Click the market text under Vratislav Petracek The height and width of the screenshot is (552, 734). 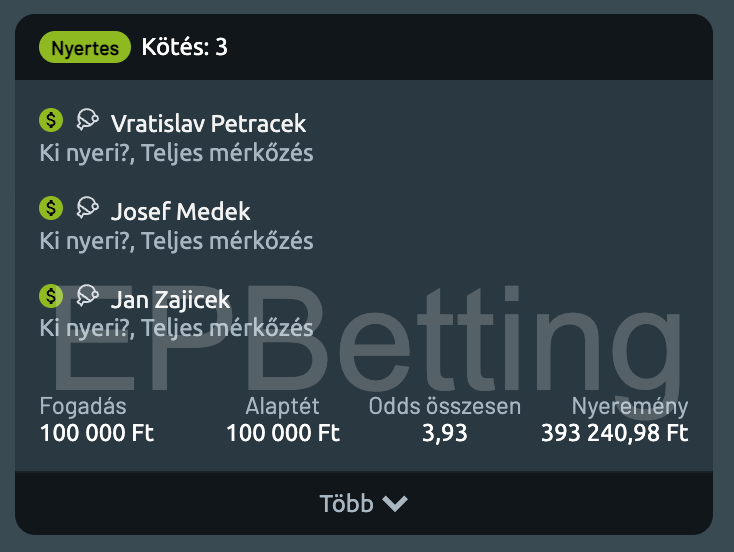coord(176,153)
